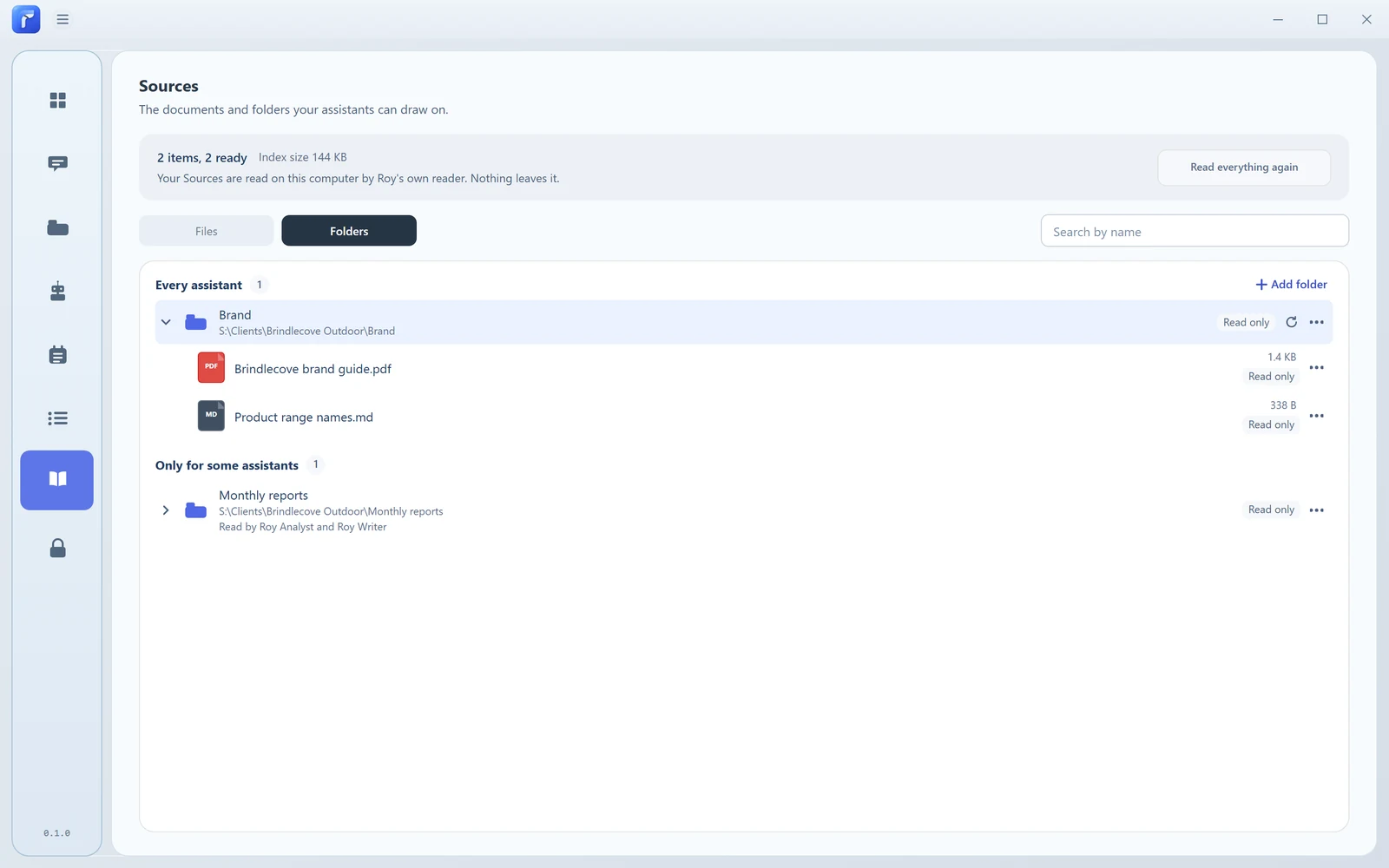Refresh the Brand folder
This screenshot has width=1389, height=868.
tap(1291, 322)
